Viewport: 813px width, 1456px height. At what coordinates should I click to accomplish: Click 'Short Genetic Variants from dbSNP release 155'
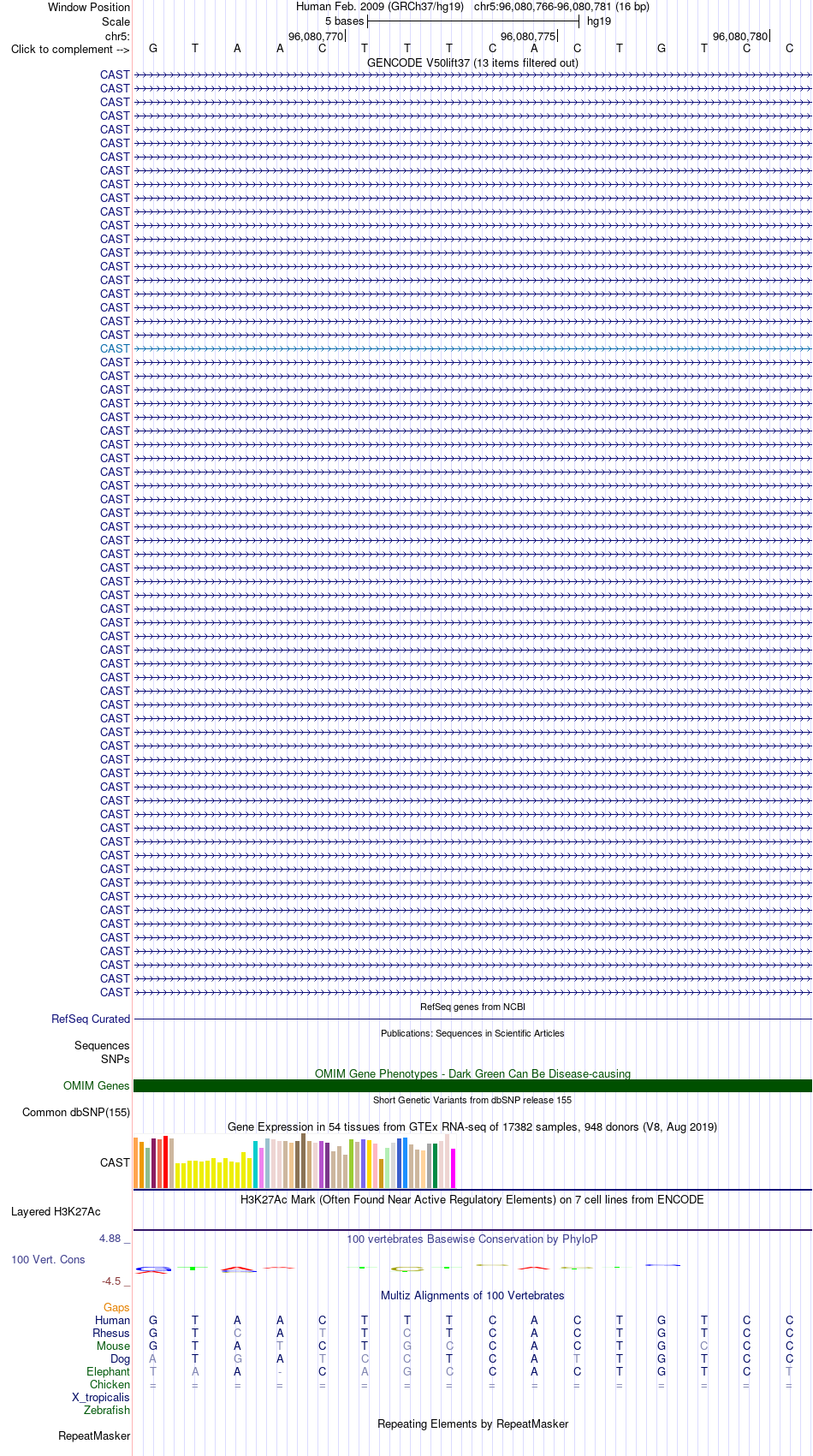click(x=472, y=1100)
